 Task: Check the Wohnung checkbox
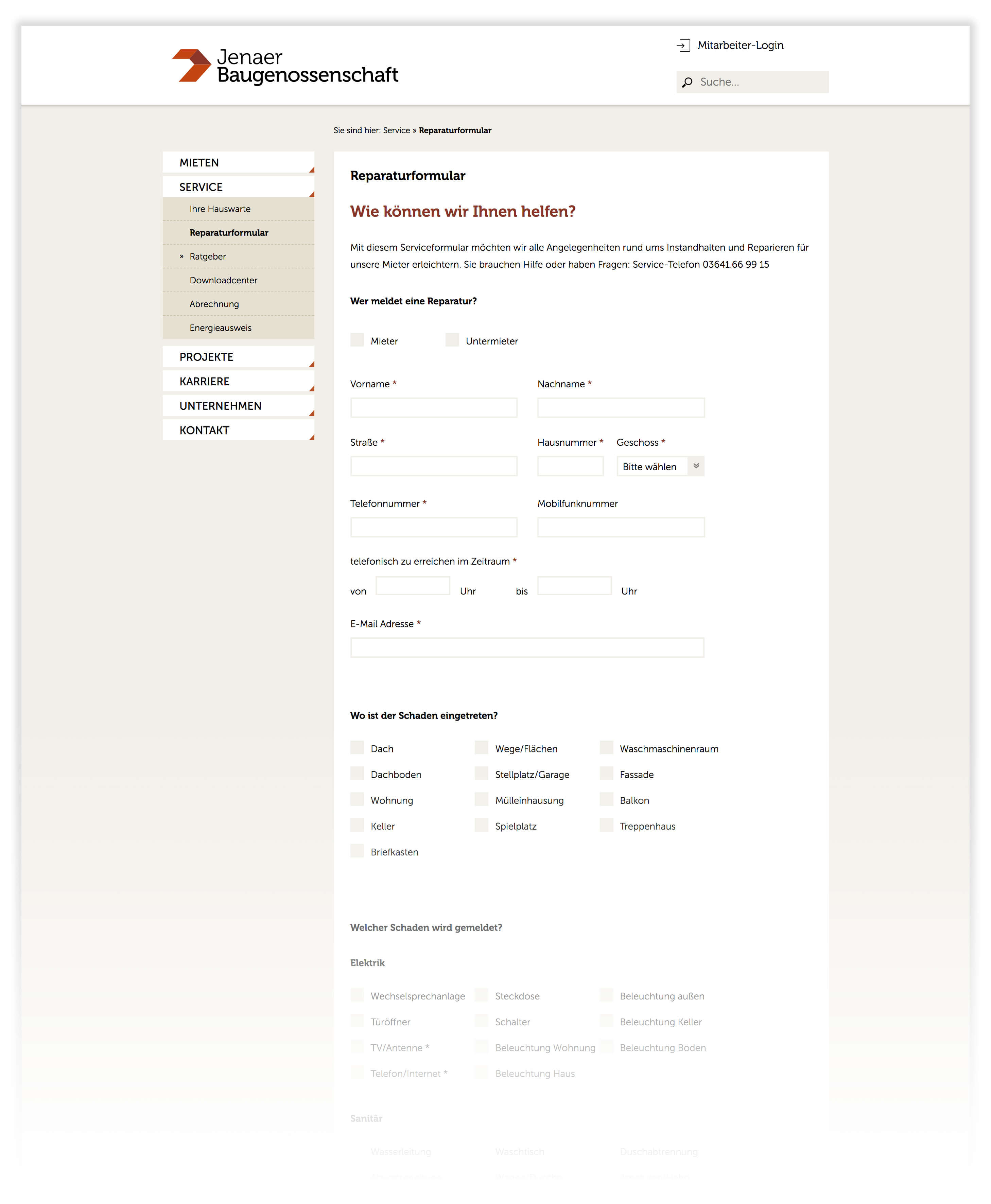click(358, 799)
